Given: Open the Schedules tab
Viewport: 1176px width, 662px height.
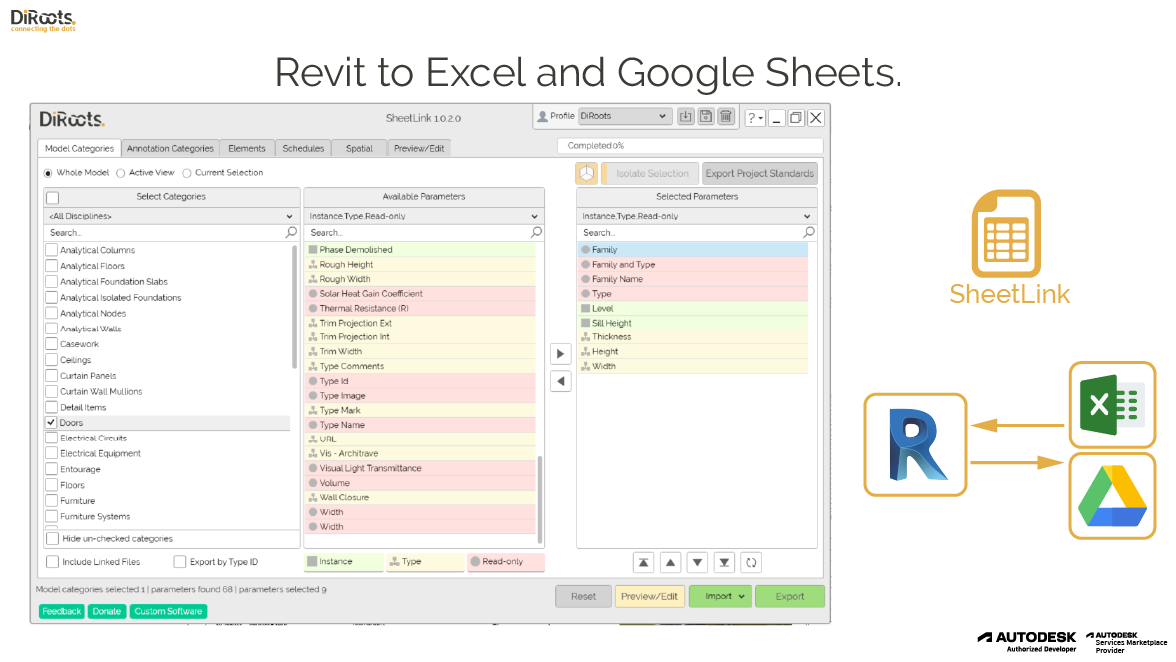Looking at the screenshot, I should 303,148.
